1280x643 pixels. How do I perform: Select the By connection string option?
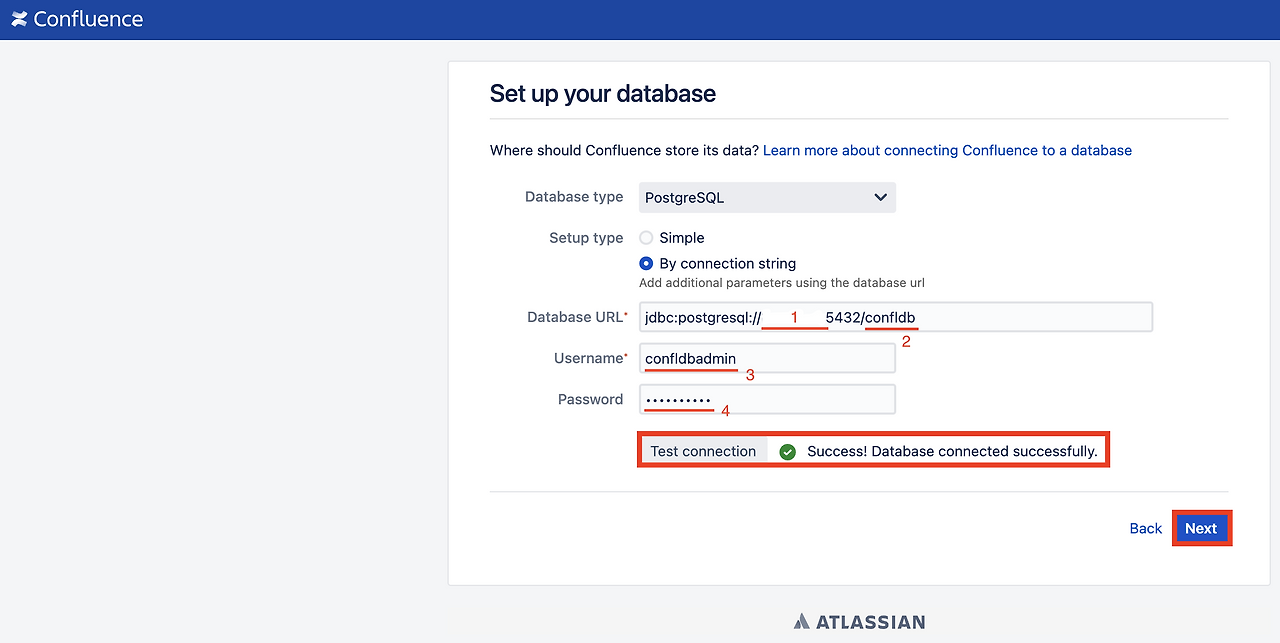point(646,263)
